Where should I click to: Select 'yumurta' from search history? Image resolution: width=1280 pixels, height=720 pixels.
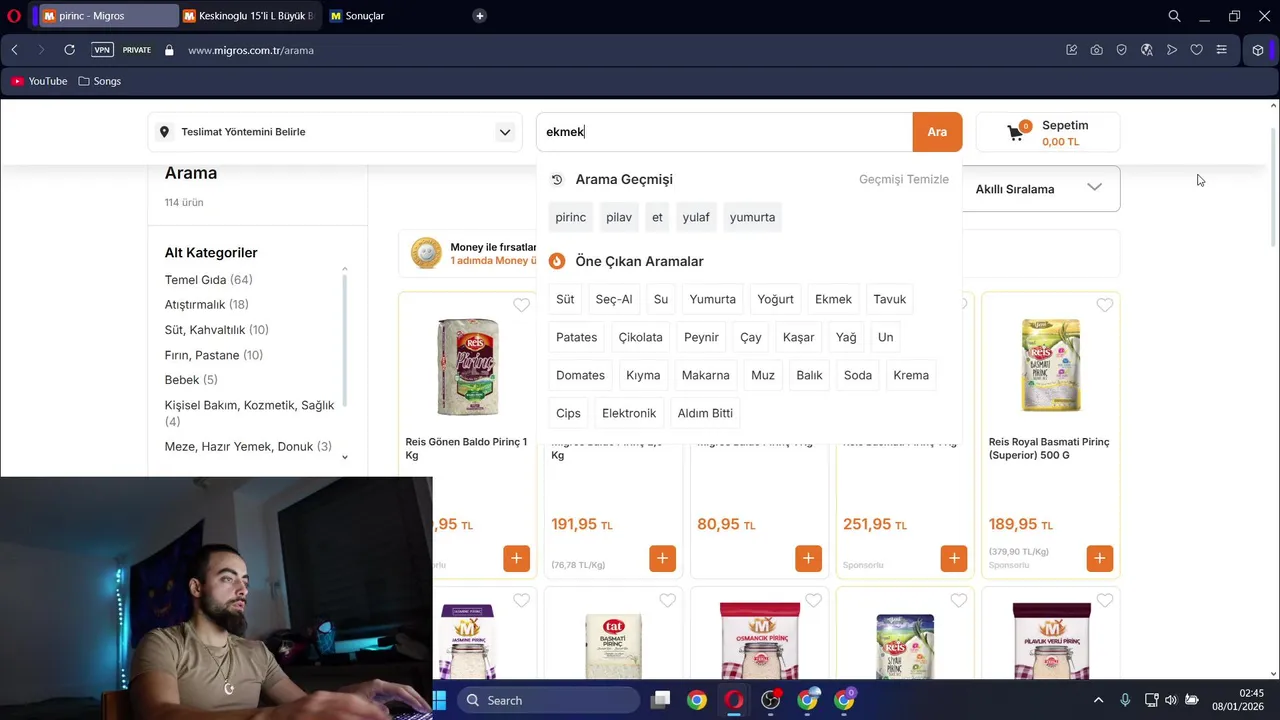pos(752,217)
